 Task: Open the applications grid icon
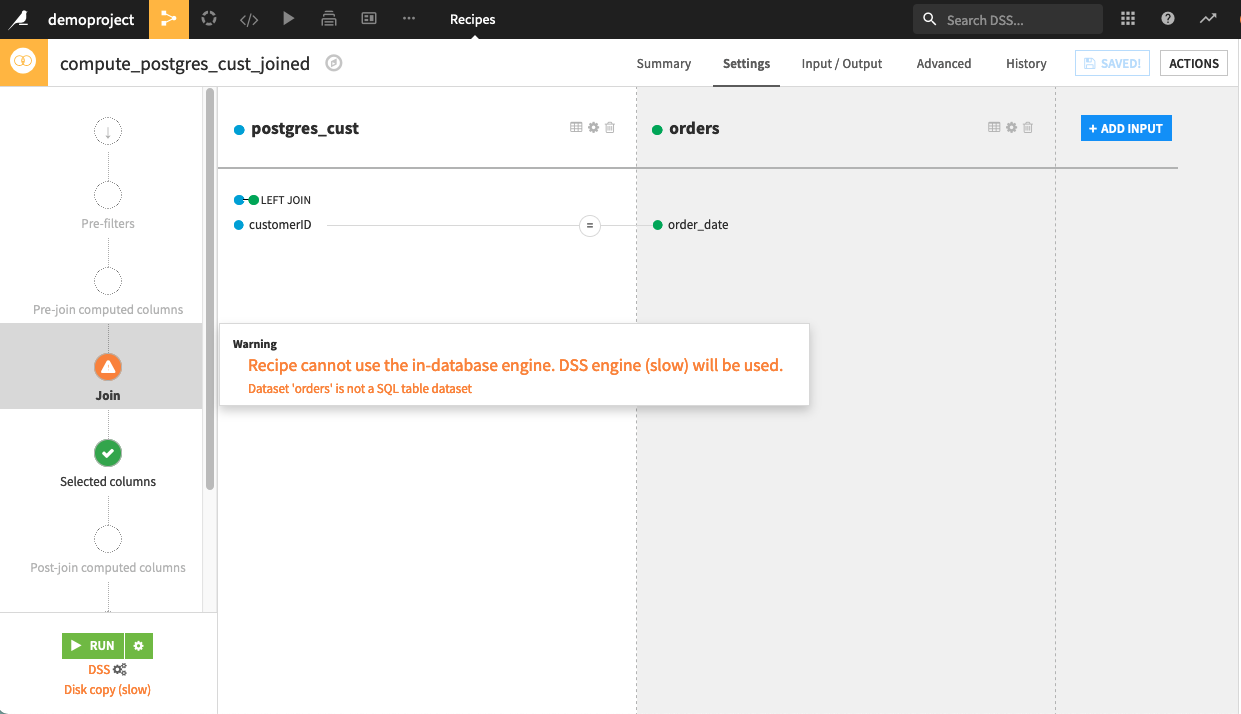coord(1128,19)
